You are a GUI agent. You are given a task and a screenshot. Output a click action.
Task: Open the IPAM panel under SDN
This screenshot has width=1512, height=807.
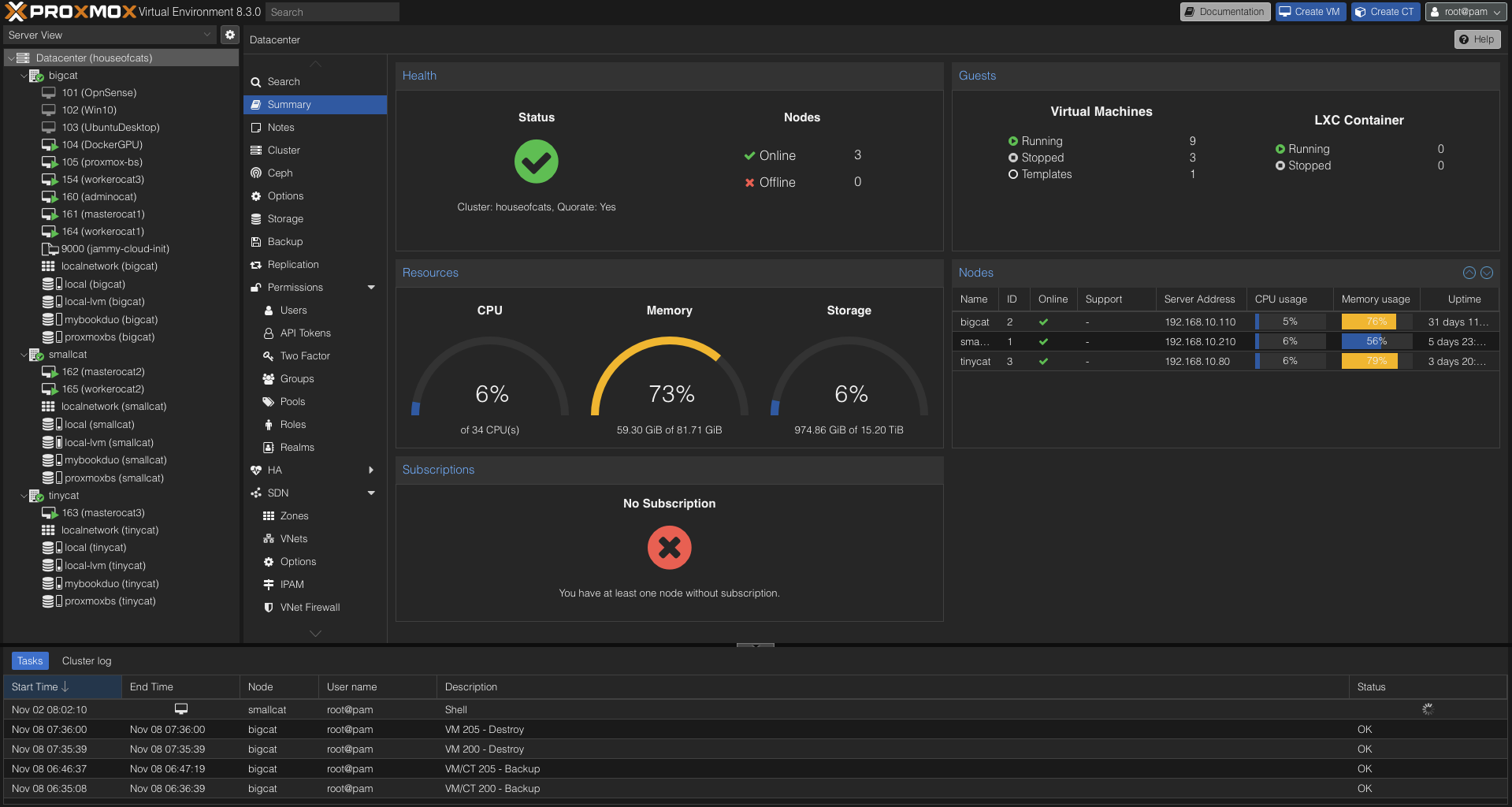coord(292,584)
